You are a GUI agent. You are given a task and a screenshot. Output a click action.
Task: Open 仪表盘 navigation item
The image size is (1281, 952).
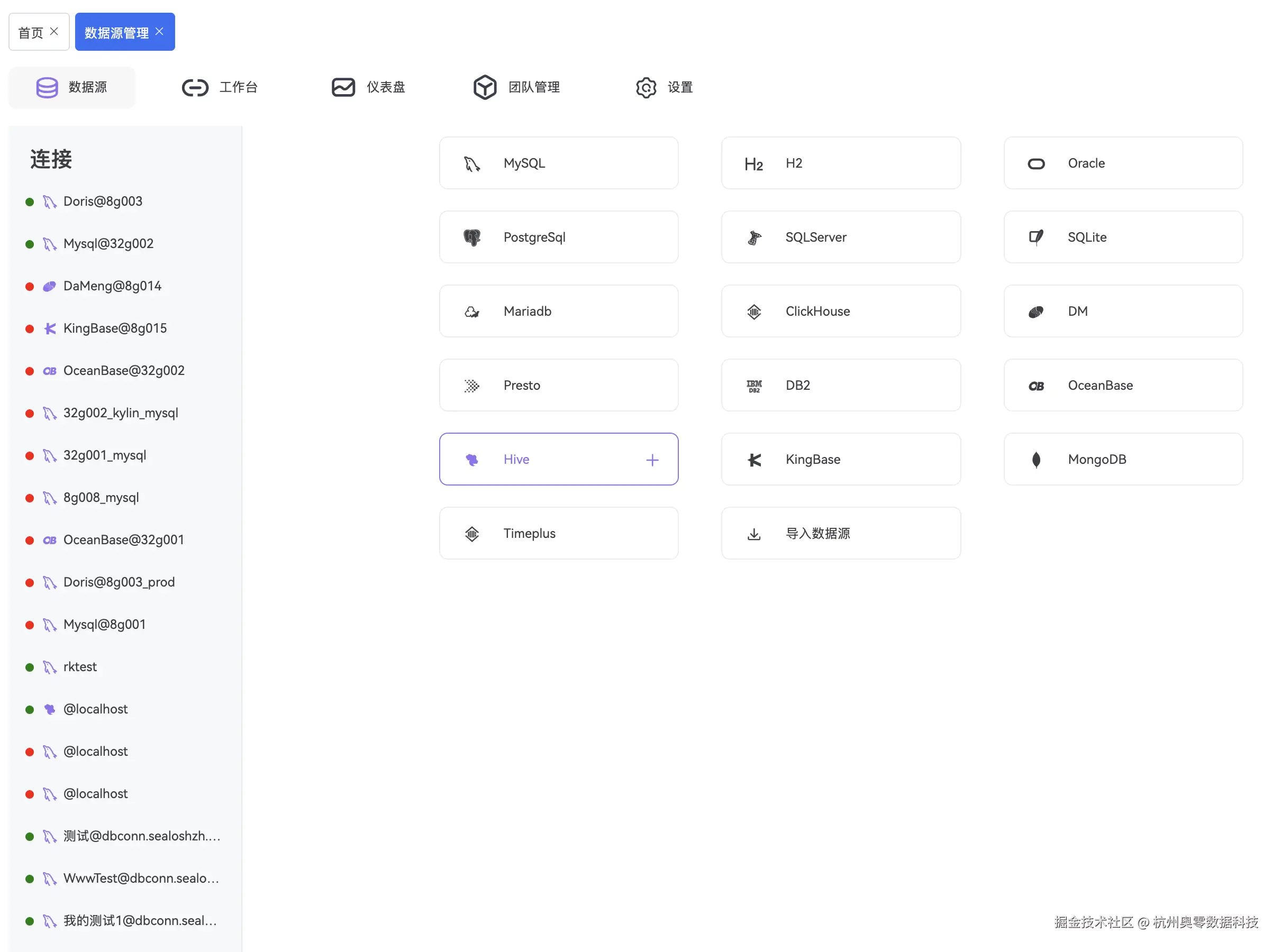pyautogui.click(x=368, y=88)
